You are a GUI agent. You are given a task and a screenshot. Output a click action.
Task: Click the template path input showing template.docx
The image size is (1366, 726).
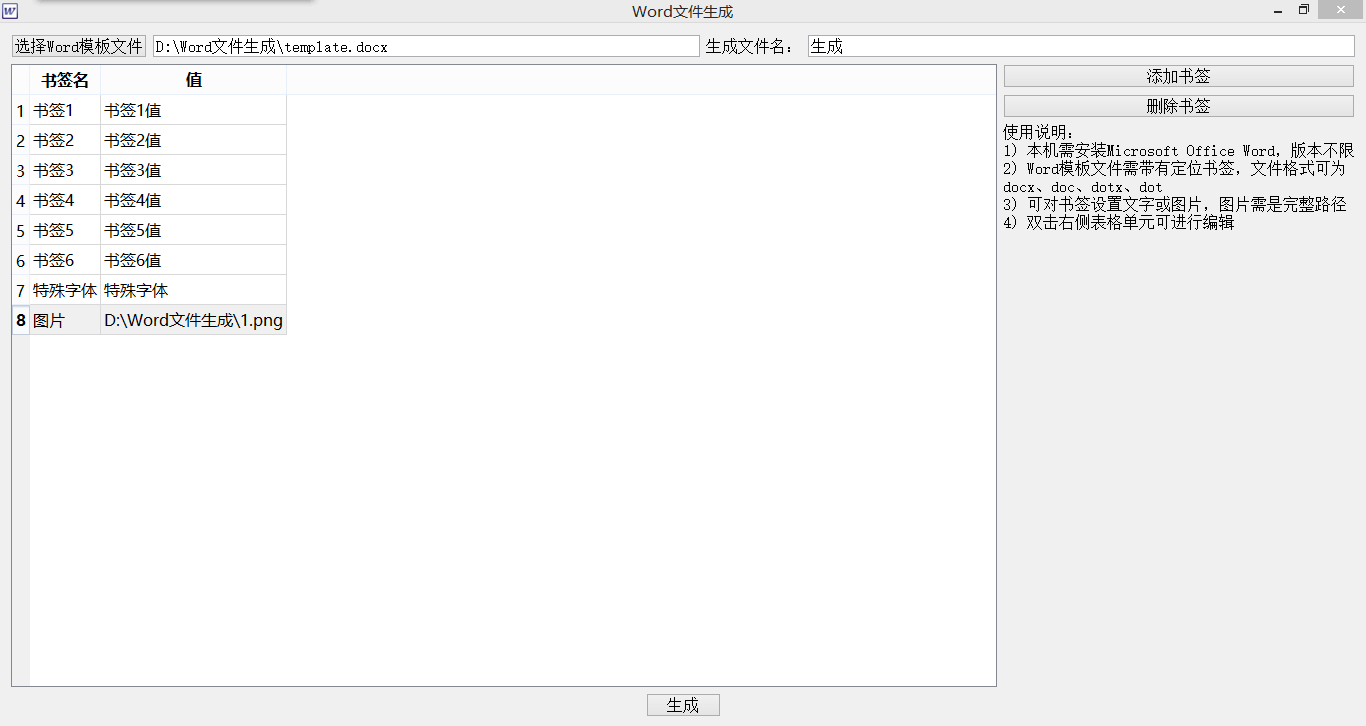click(x=425, y=45)
